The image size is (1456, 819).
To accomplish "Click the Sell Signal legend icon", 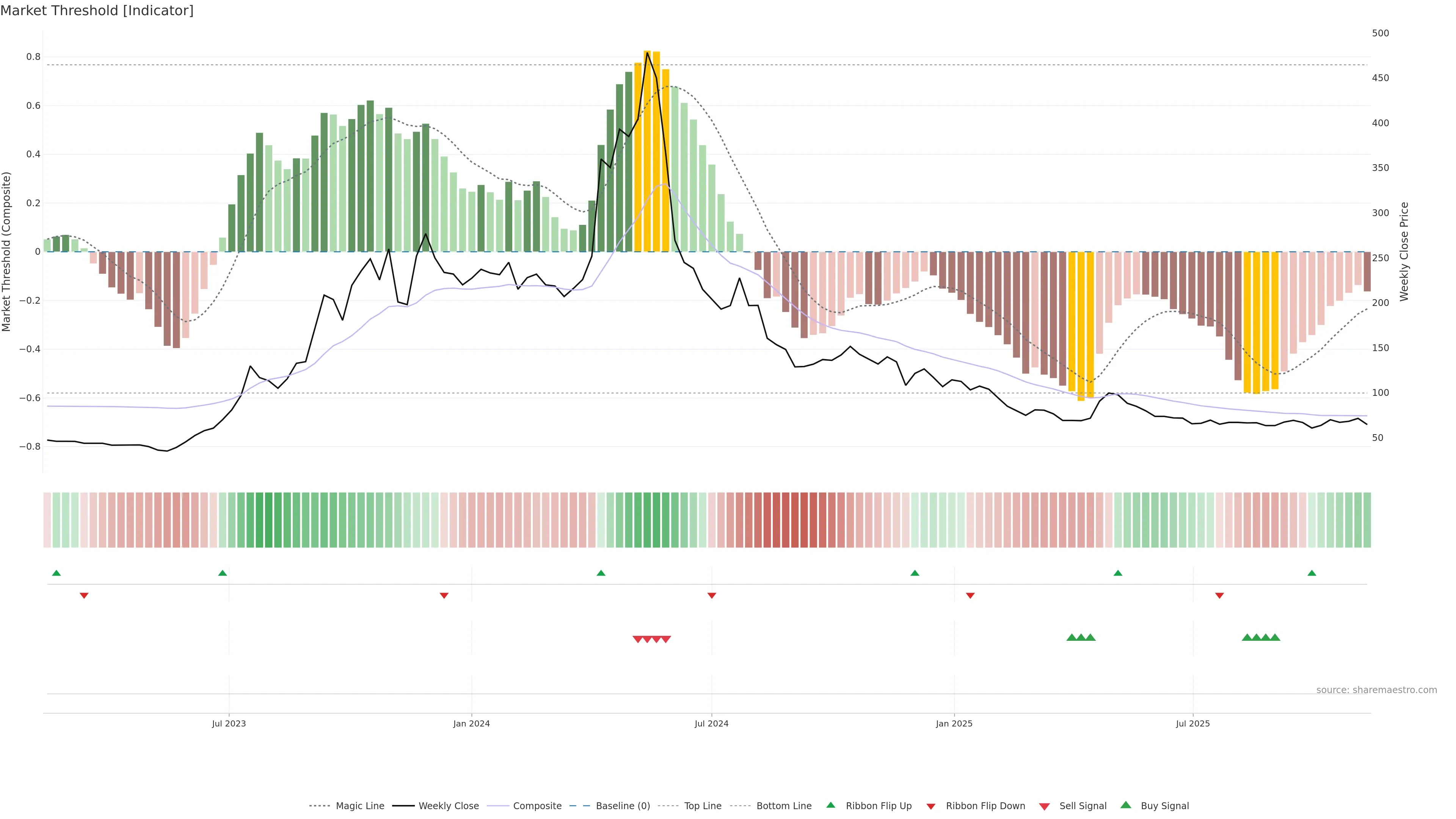I will (x=1045, y=806).
